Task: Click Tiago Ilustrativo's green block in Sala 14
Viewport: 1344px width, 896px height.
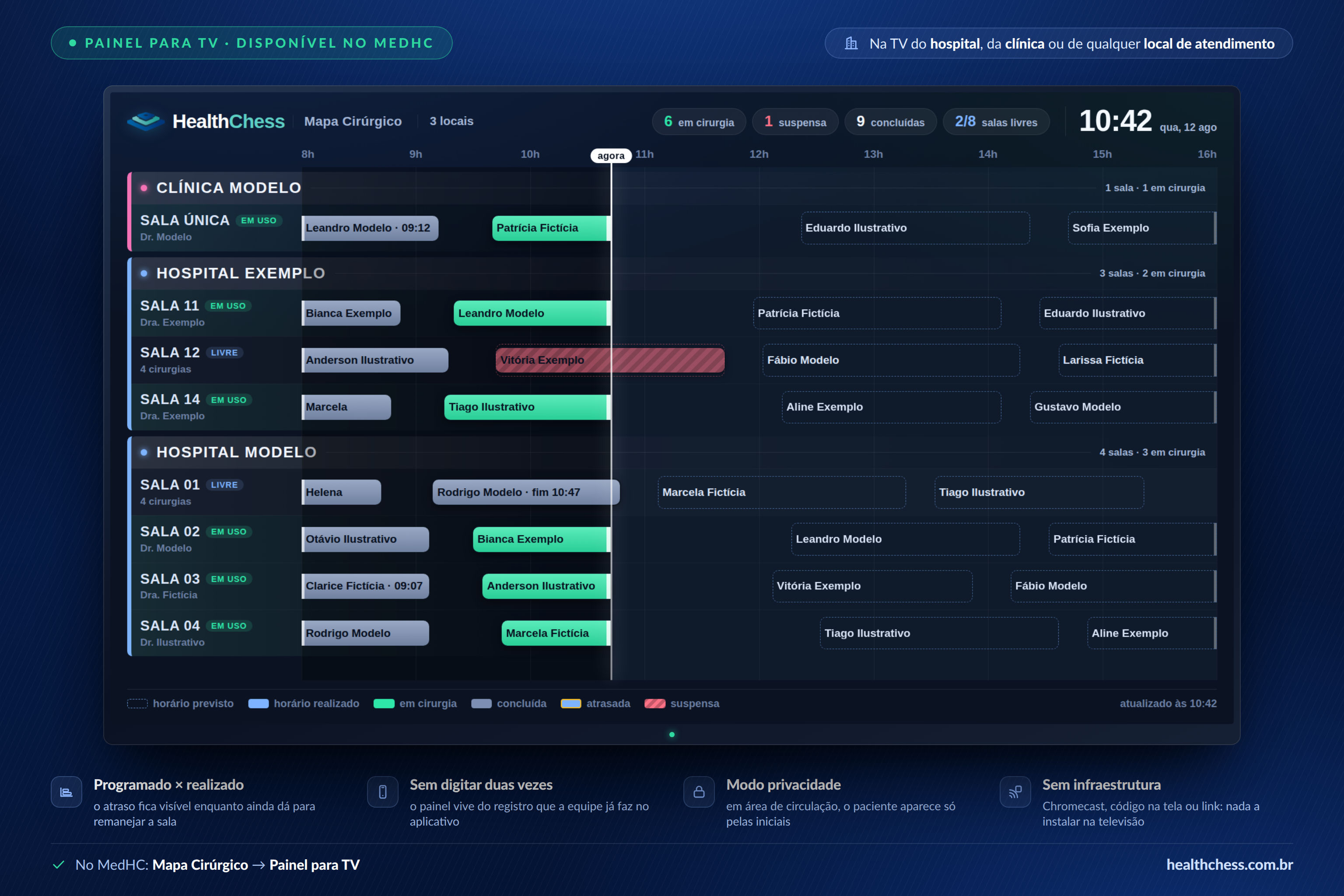Action: (x=528, y=407)
